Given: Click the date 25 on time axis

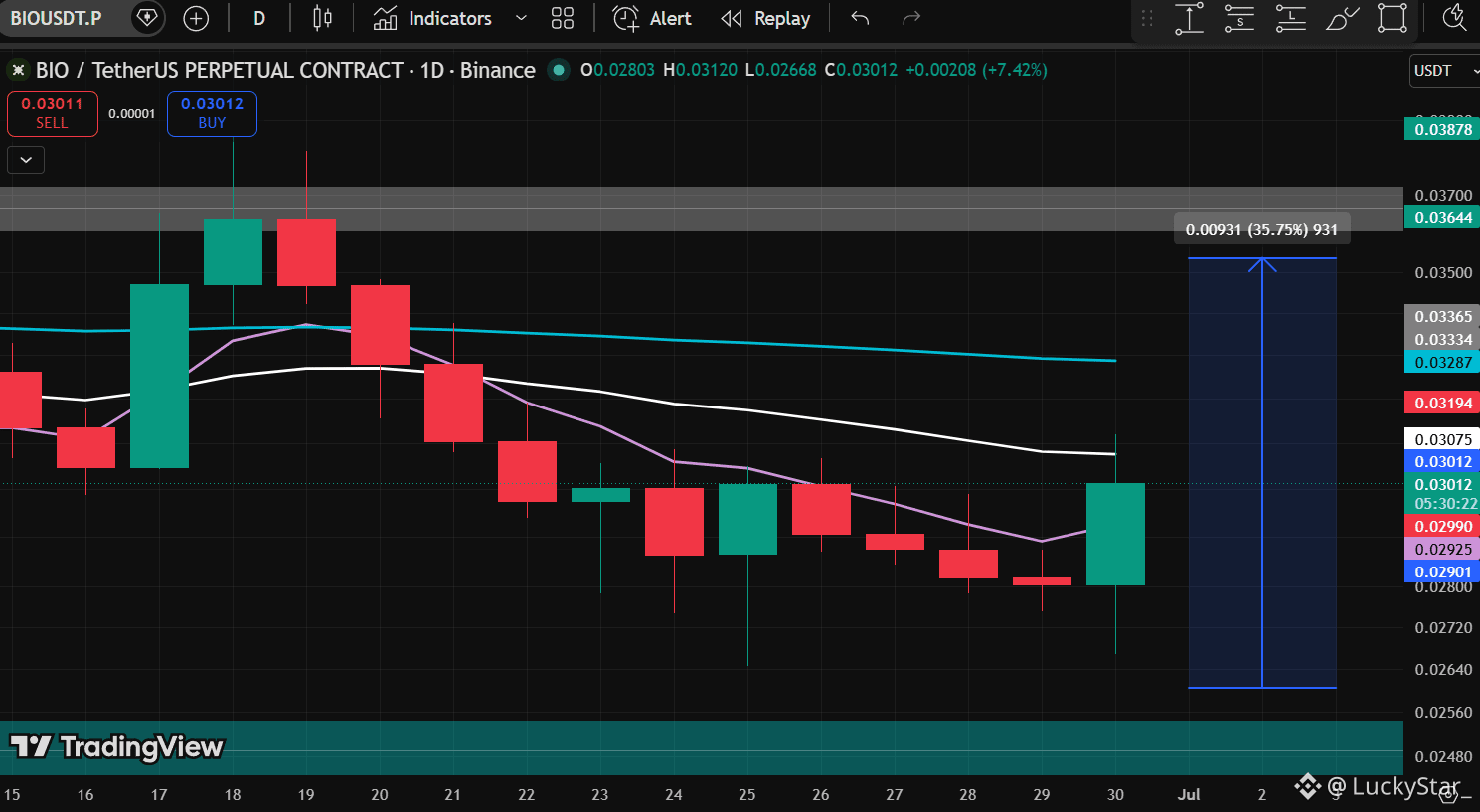Looking at the screenshot, I should (747, 795).
